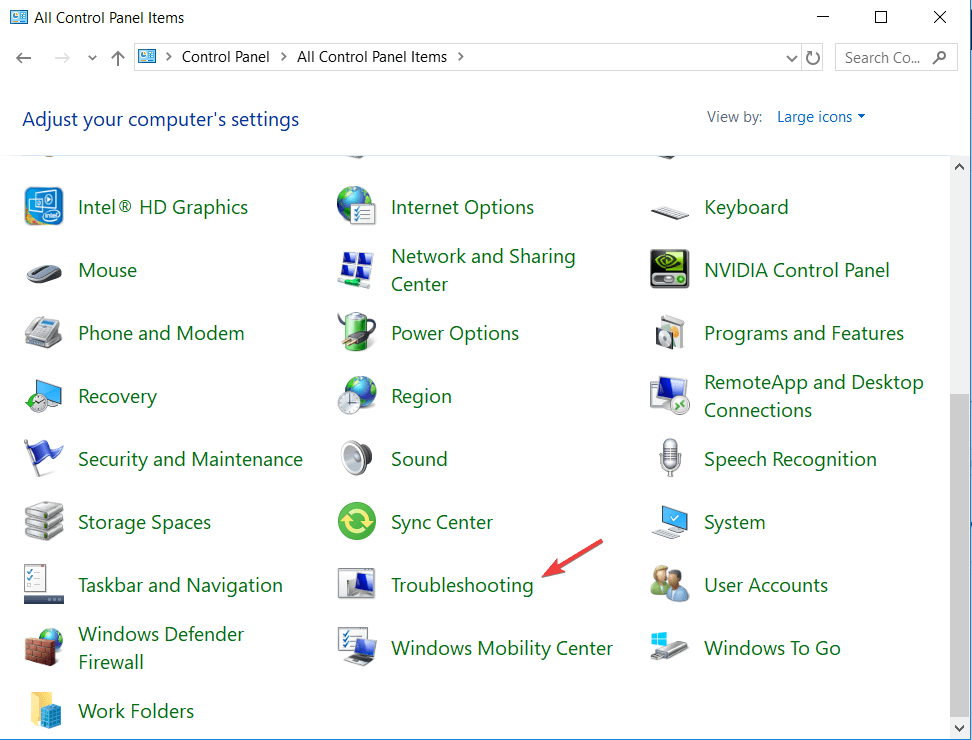Screen dimensions: 972x740
Task: Open the Programs and Features link
Action: [x=804, y=333]
